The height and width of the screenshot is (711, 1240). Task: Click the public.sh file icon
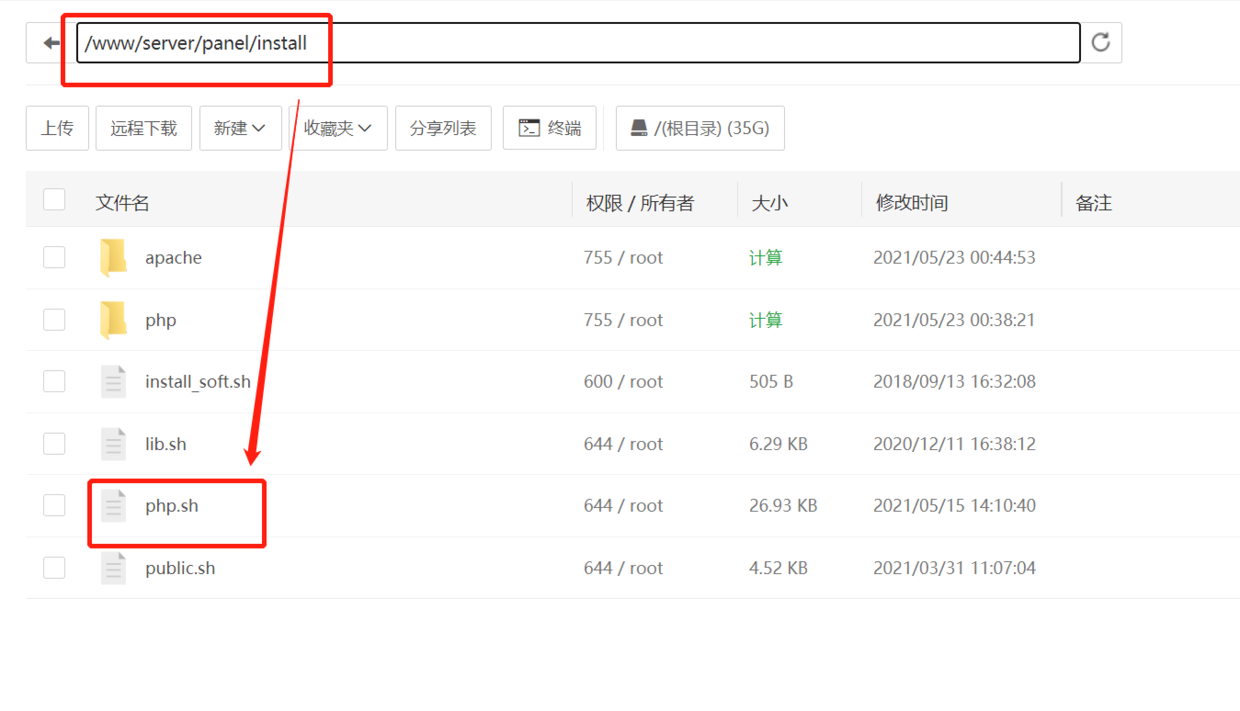pyautogui.click(x=113, y=567)
